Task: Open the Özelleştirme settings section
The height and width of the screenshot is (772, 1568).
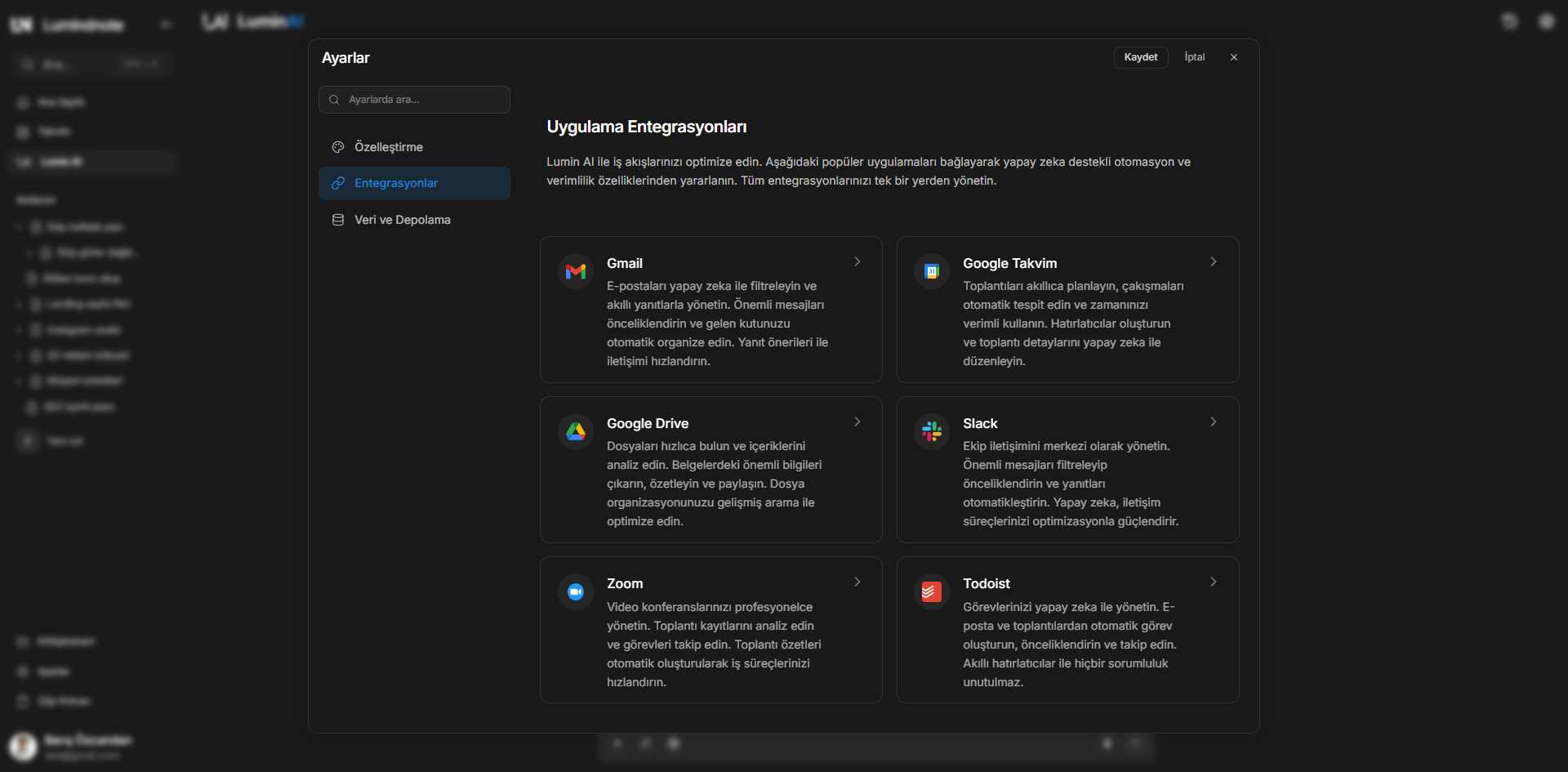Action: tap(414, 147)
